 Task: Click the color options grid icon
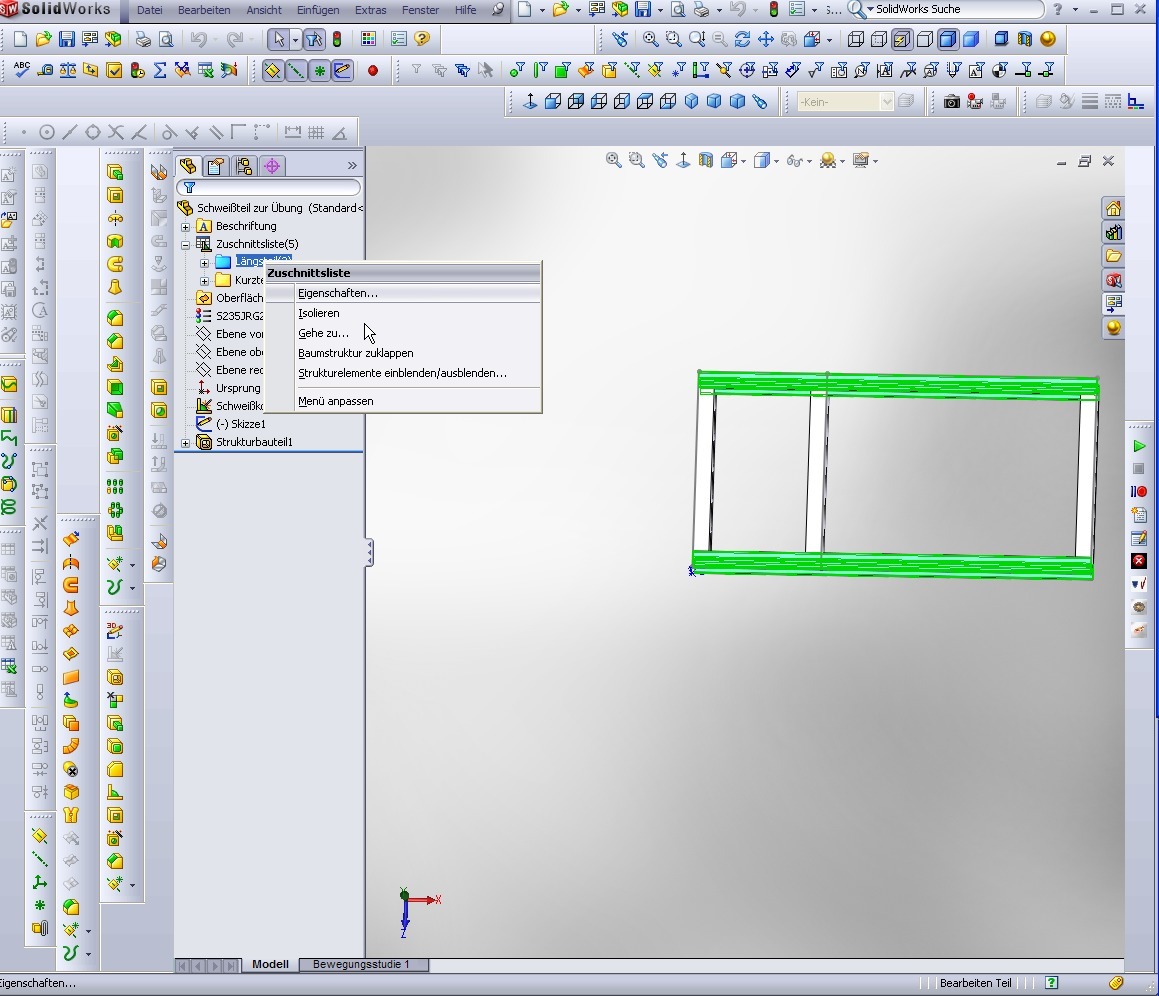pyautogui.click(x=368, y=39)
